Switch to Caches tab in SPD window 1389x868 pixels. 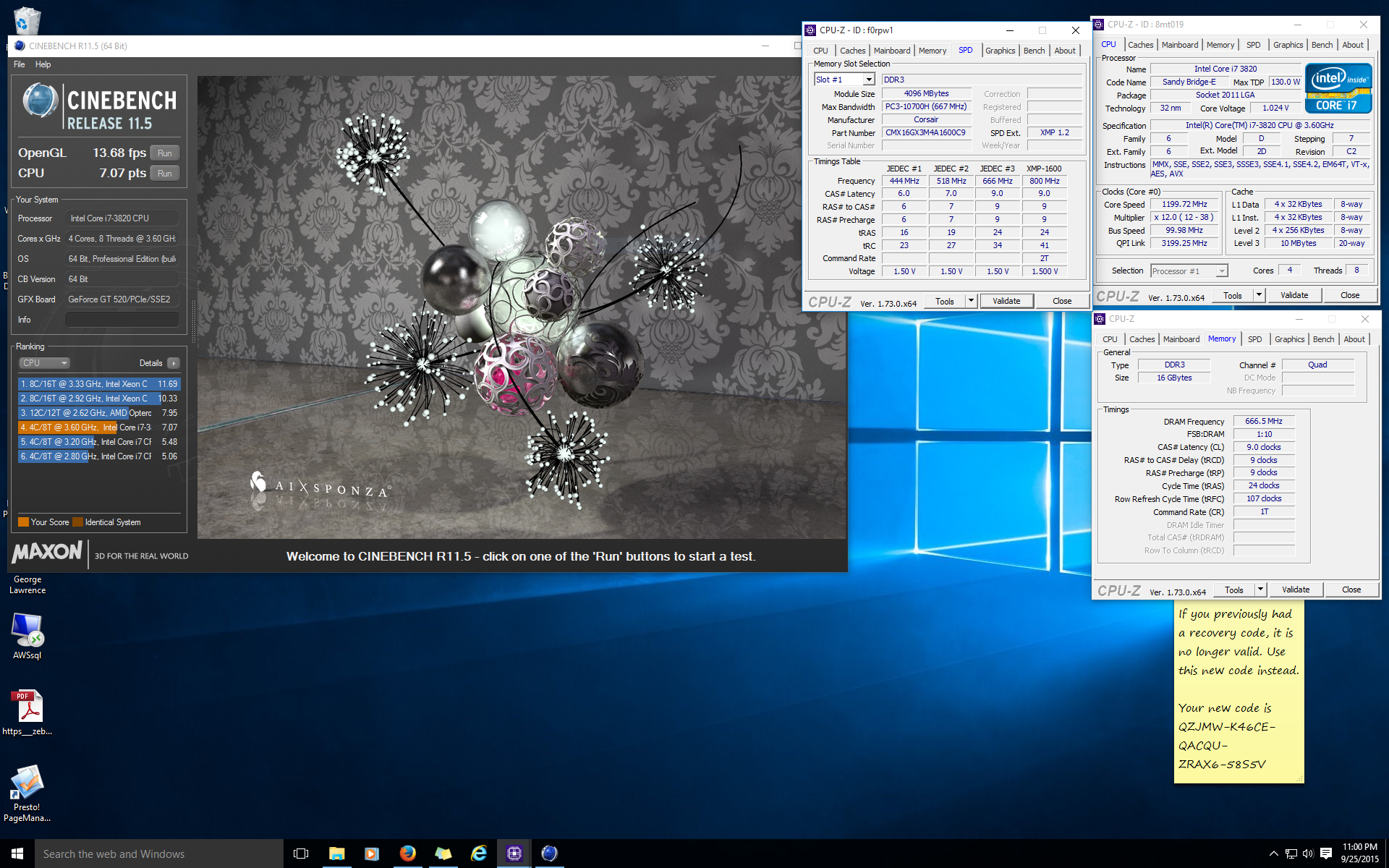click(x=852, y=51)
